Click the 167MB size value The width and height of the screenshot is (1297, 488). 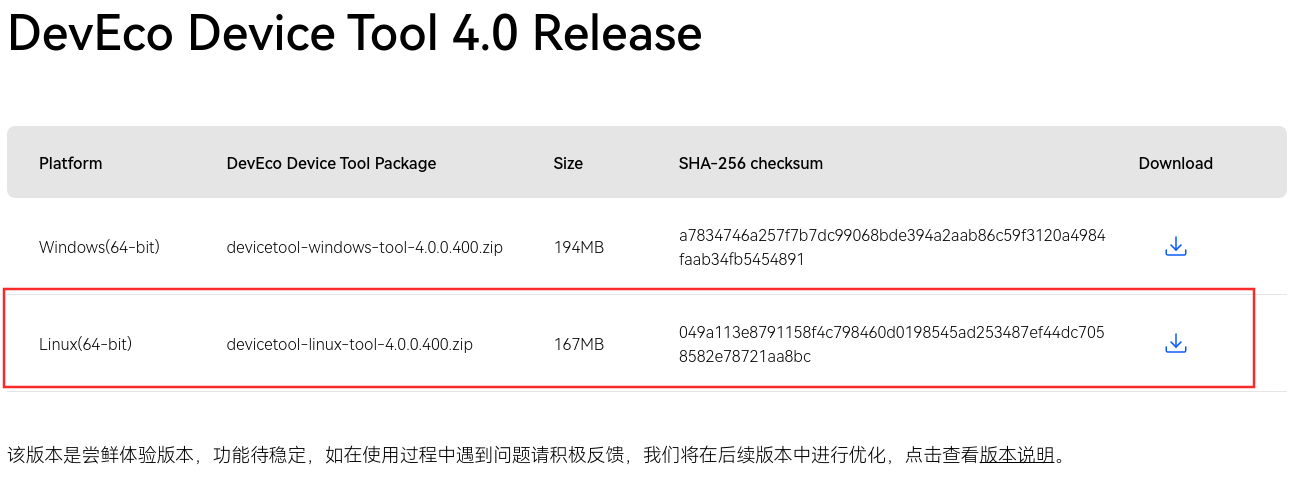(x=579, y=345)
